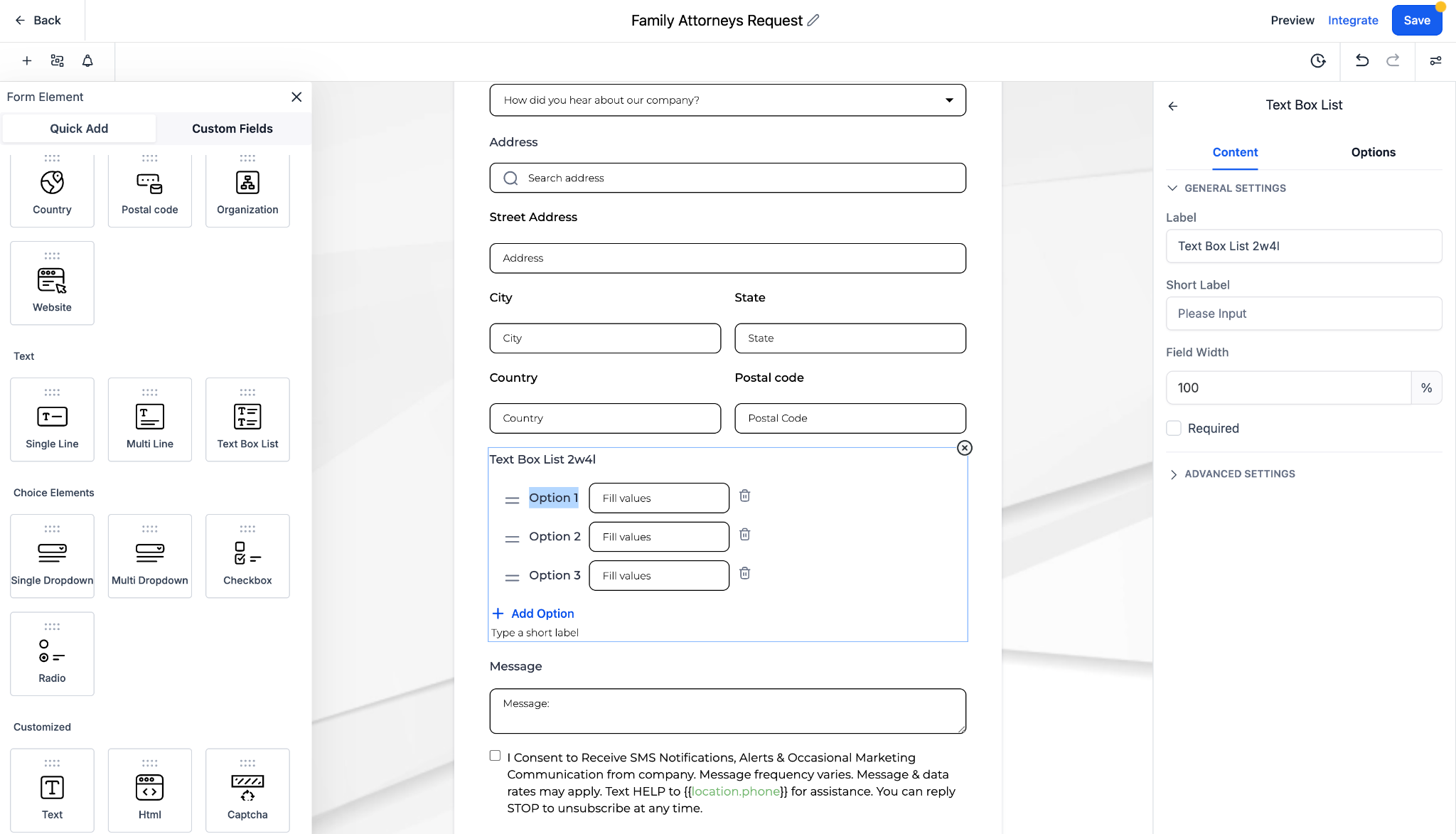Remove Text Box List field with X
1456x834 pixels.
[x=964, y=448]
